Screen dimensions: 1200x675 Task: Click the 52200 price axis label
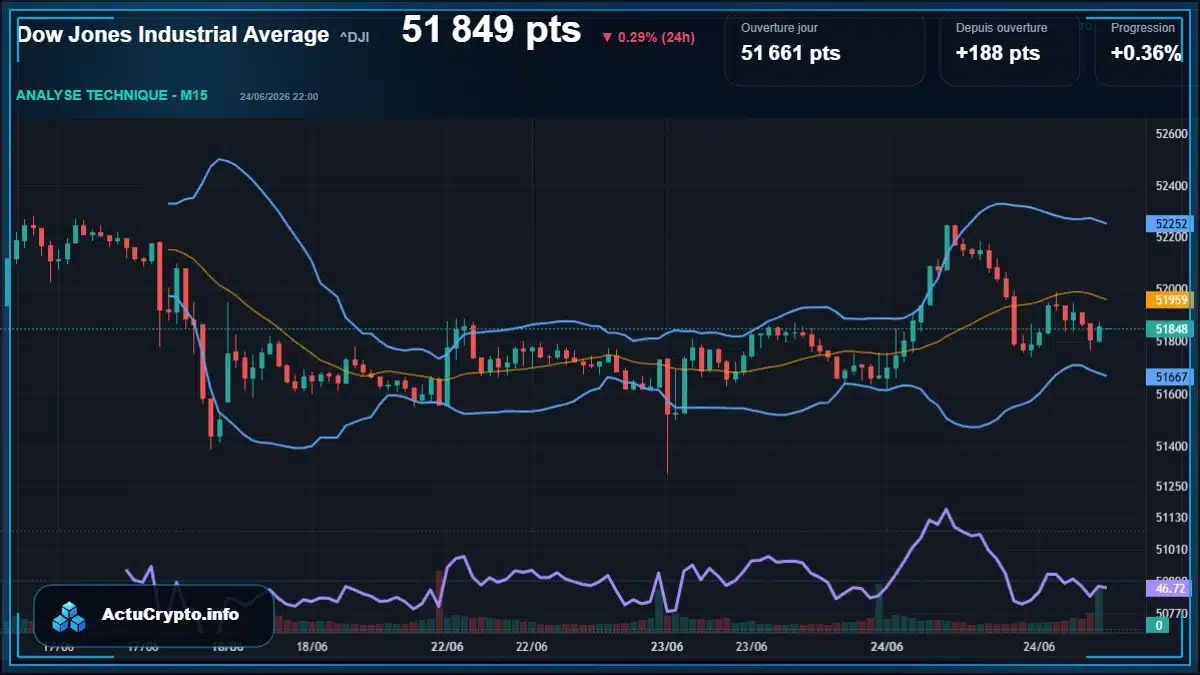coord(1170,238)
